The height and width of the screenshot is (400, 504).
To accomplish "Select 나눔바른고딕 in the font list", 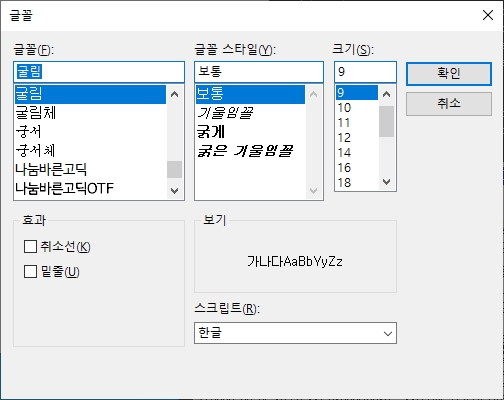I will (x=90, y=169).
